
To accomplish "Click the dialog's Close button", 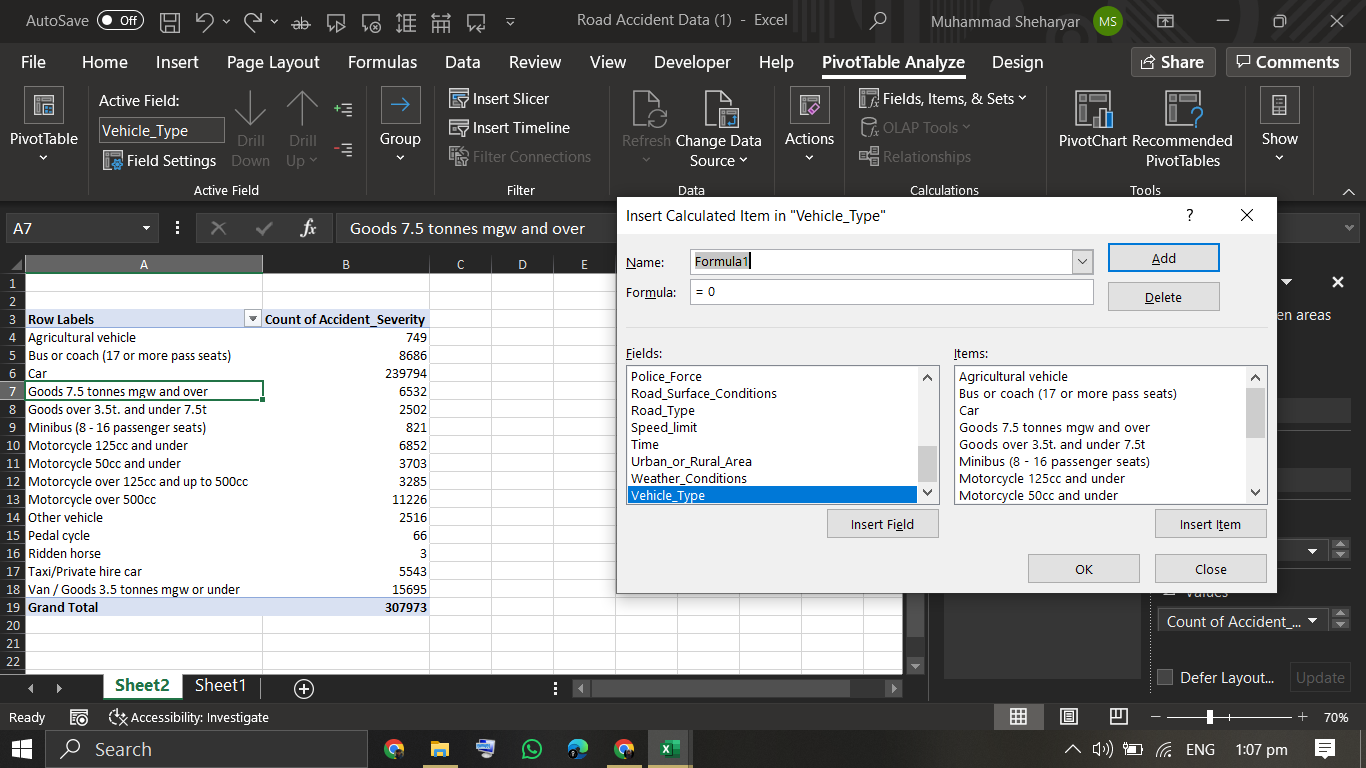I will tap(1211, 569).
